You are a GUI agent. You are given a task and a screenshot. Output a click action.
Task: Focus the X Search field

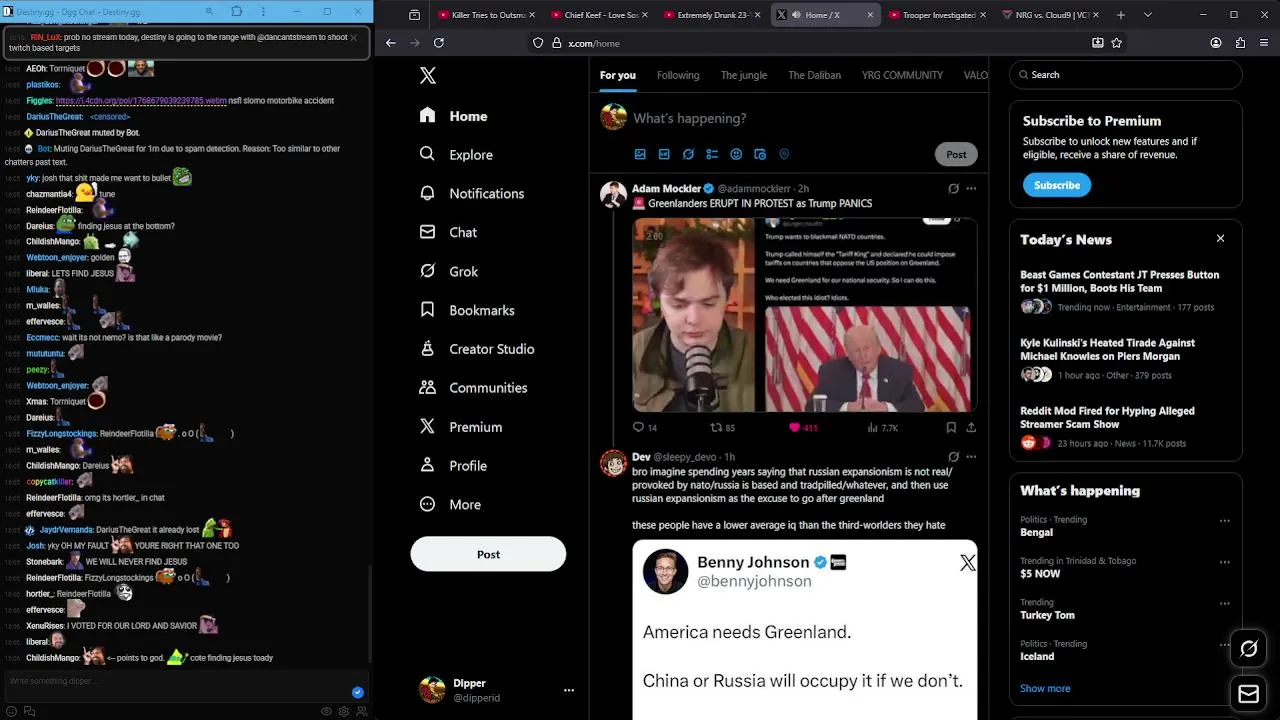tap(1126, 75)
